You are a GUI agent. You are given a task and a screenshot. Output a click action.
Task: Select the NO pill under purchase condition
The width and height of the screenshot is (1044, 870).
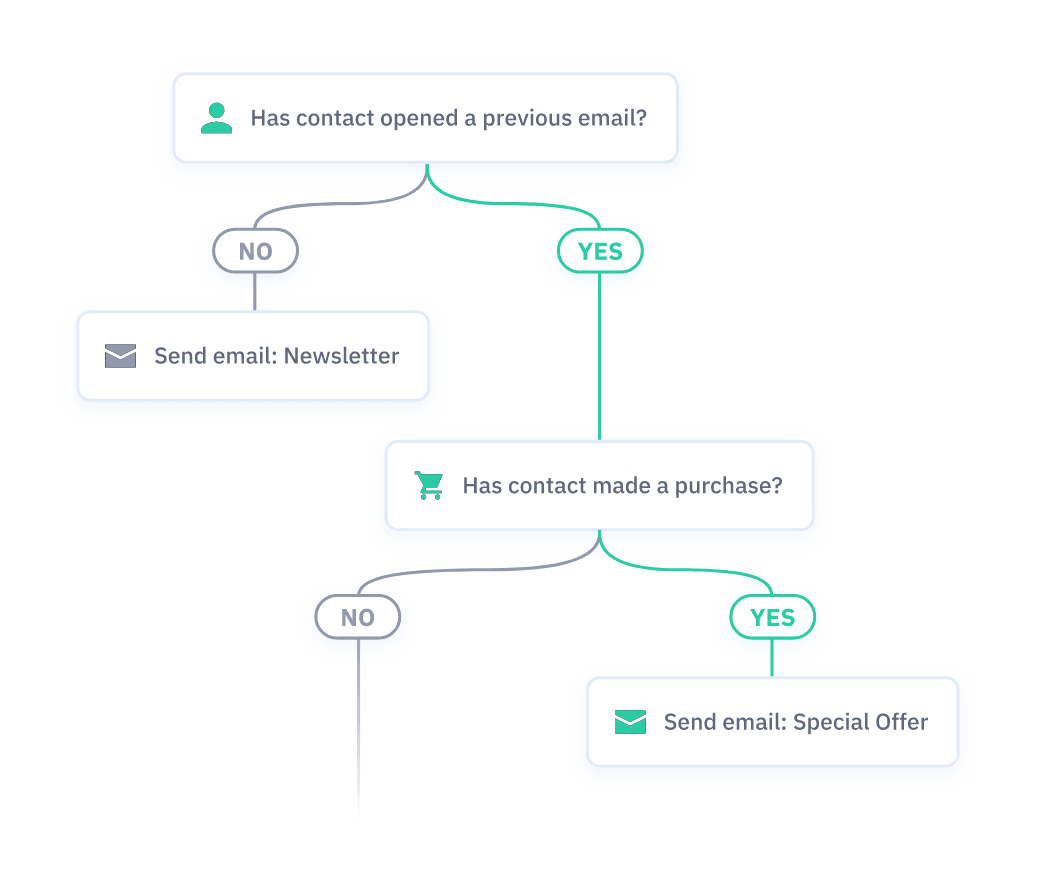[x=358, y=617]
